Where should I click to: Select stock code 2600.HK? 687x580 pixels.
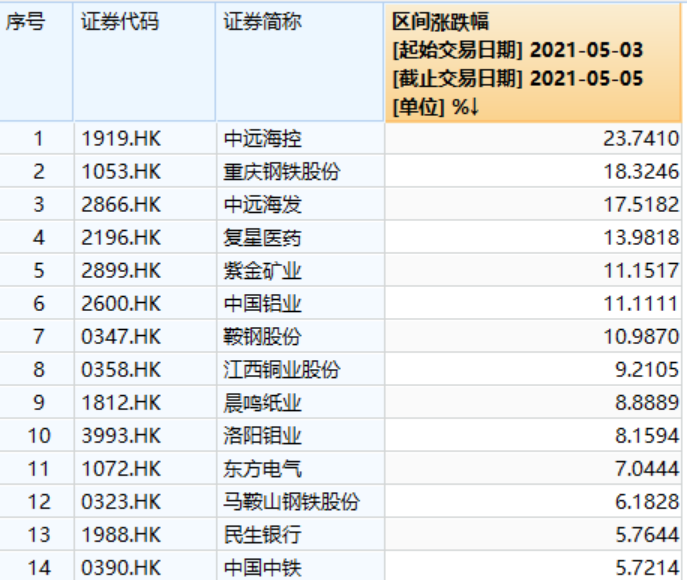(x=121, y=304)
